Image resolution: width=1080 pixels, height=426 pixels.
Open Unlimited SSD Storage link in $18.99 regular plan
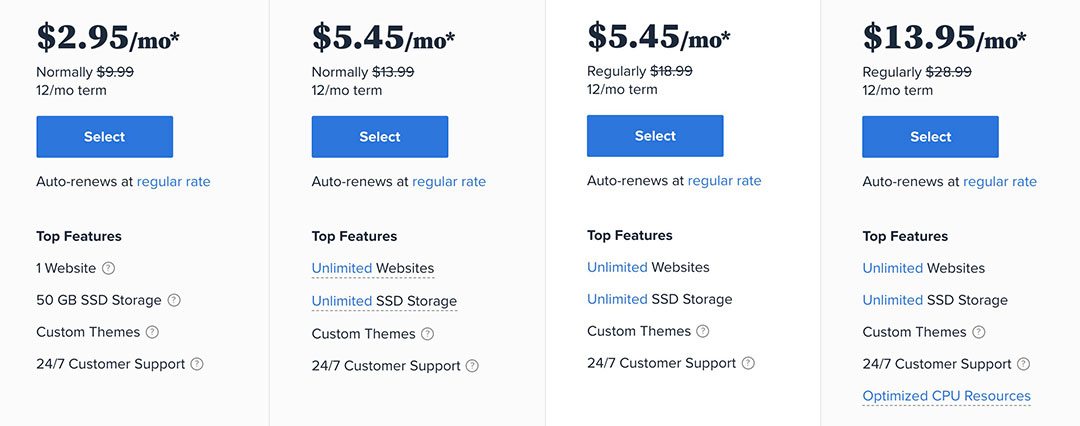(x=618, y=299)
